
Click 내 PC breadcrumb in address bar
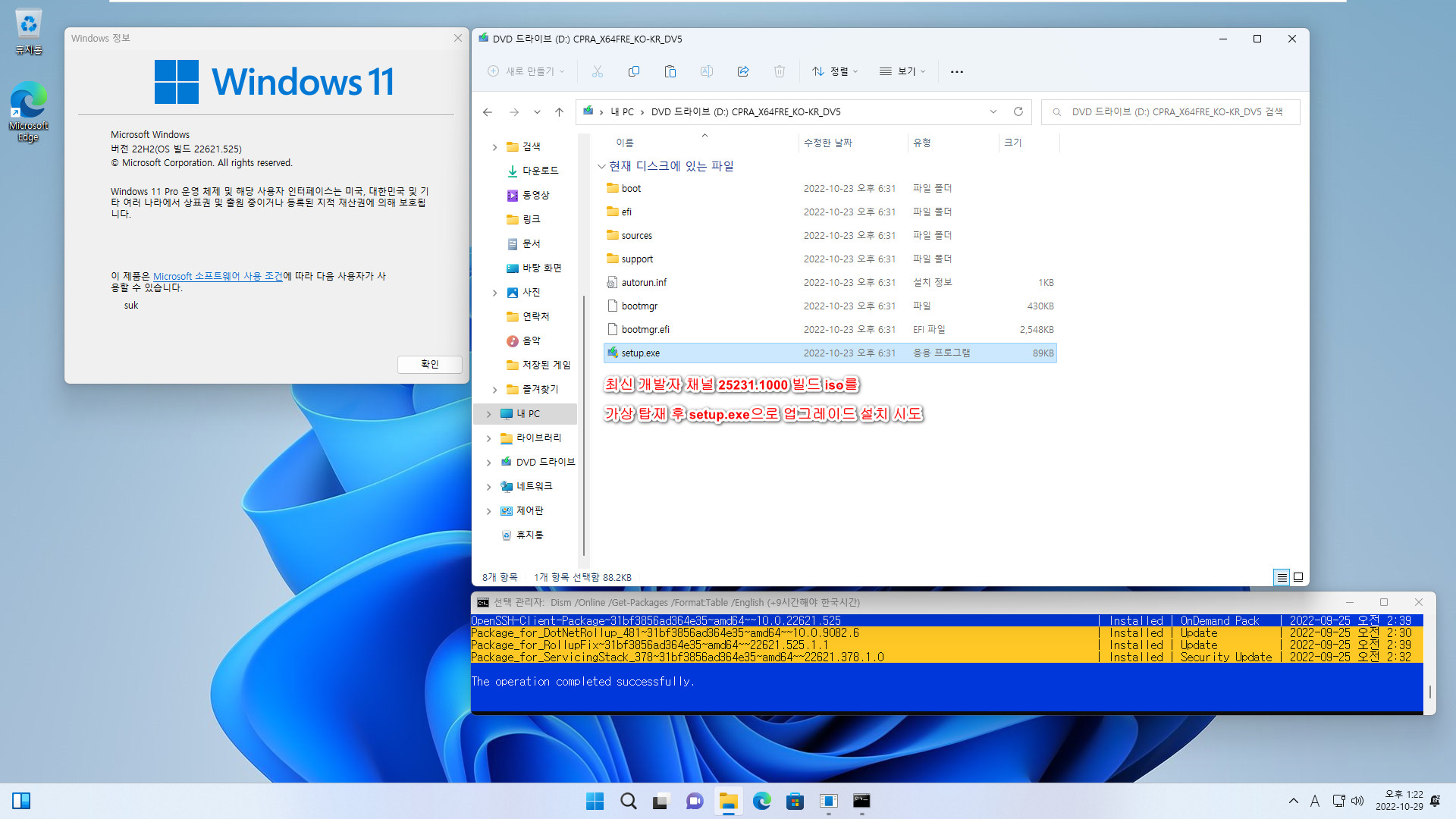click(622, 111)
